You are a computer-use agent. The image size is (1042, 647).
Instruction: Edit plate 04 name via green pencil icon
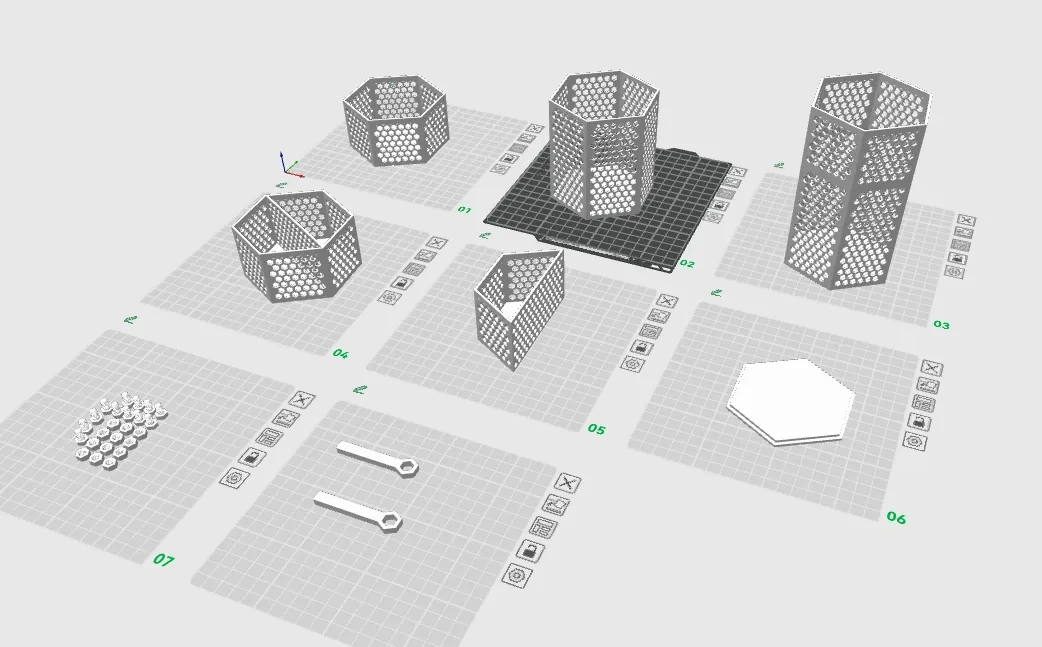[281, 185]
